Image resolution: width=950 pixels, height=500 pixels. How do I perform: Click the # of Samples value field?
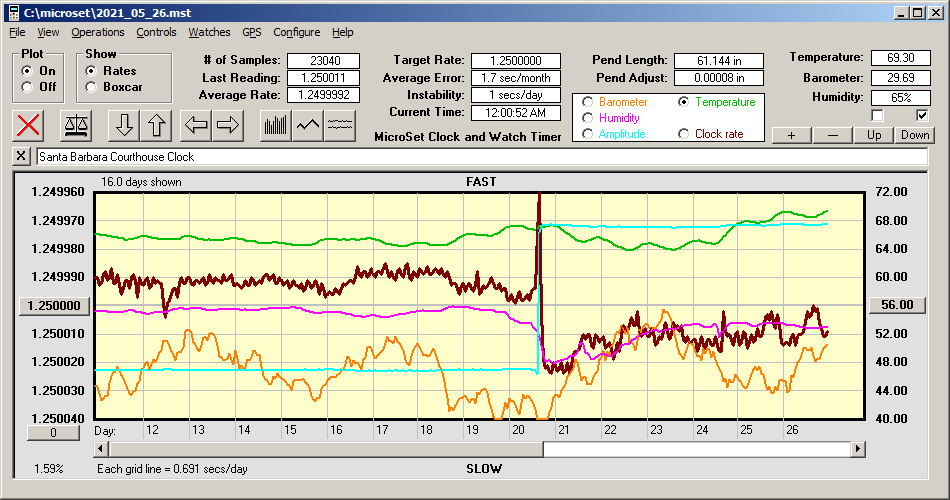pyautogui.click(x=324, y=61)
